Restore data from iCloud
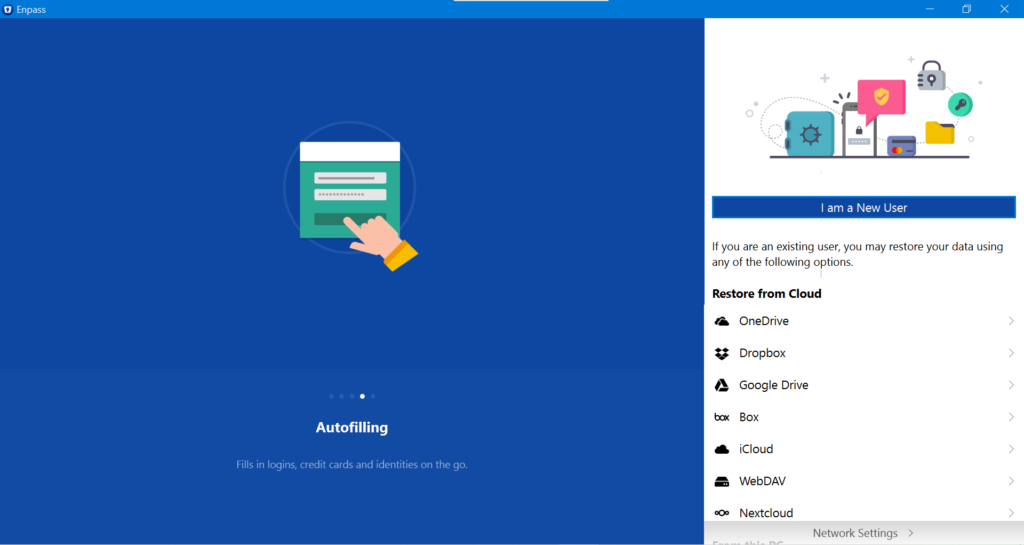 point(863,449)
